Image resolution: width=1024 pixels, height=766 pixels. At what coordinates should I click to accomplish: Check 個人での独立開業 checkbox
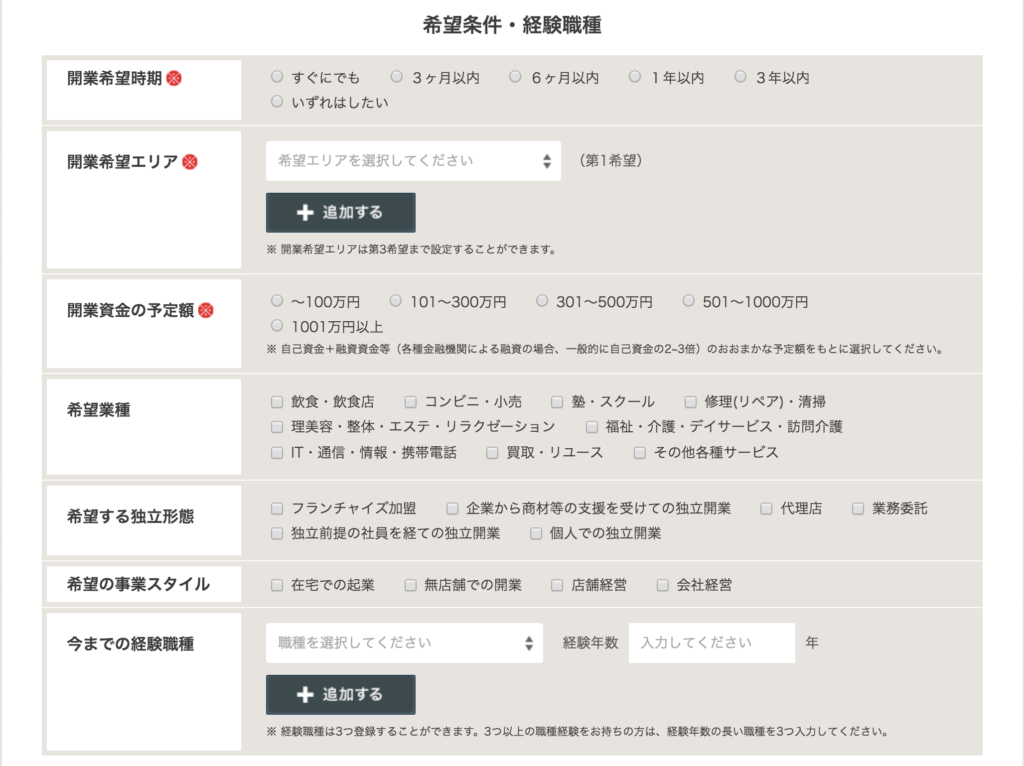536,534
